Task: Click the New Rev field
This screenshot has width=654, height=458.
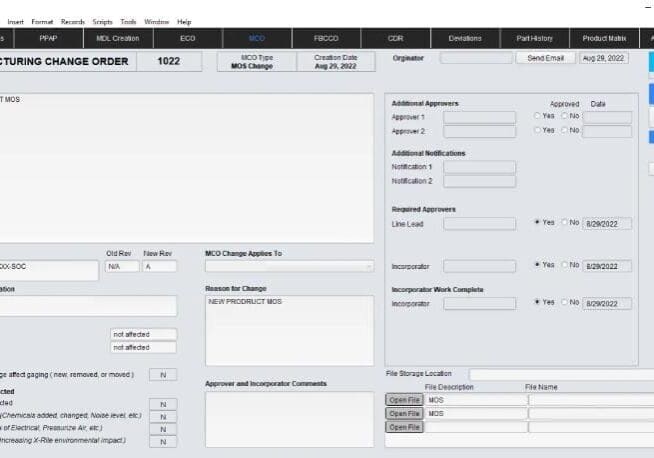Action: click(159, 266)
